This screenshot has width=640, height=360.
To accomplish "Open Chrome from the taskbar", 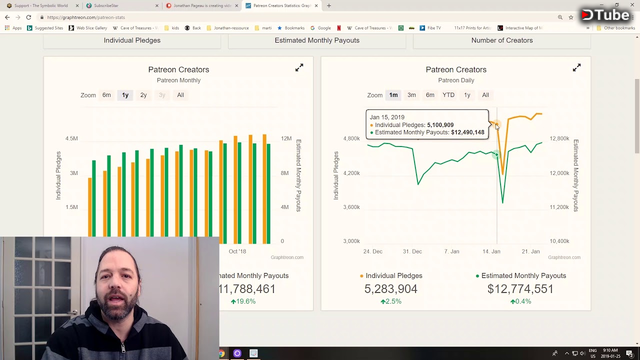I will (222, 353).
